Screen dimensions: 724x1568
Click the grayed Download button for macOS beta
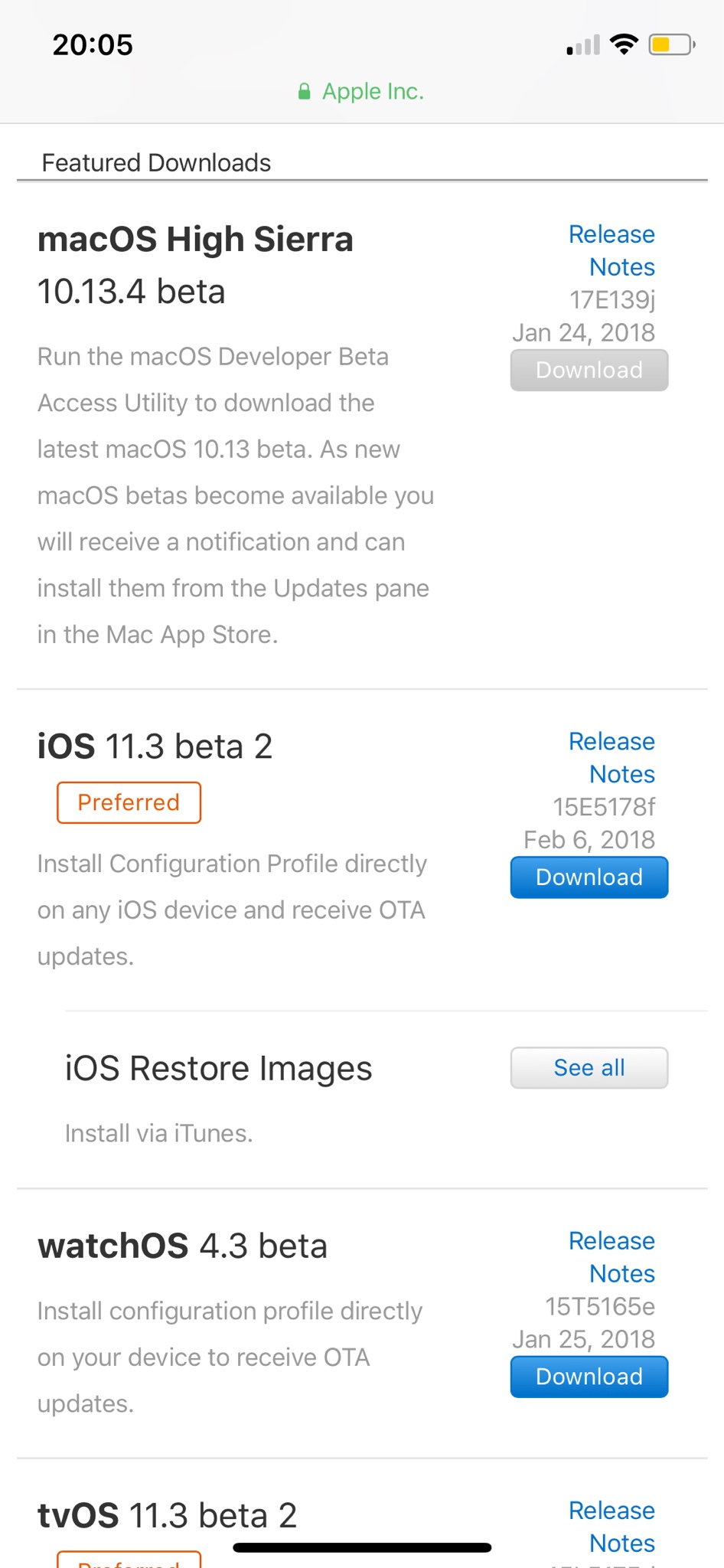pyautogui.click(x=589, y=371)
